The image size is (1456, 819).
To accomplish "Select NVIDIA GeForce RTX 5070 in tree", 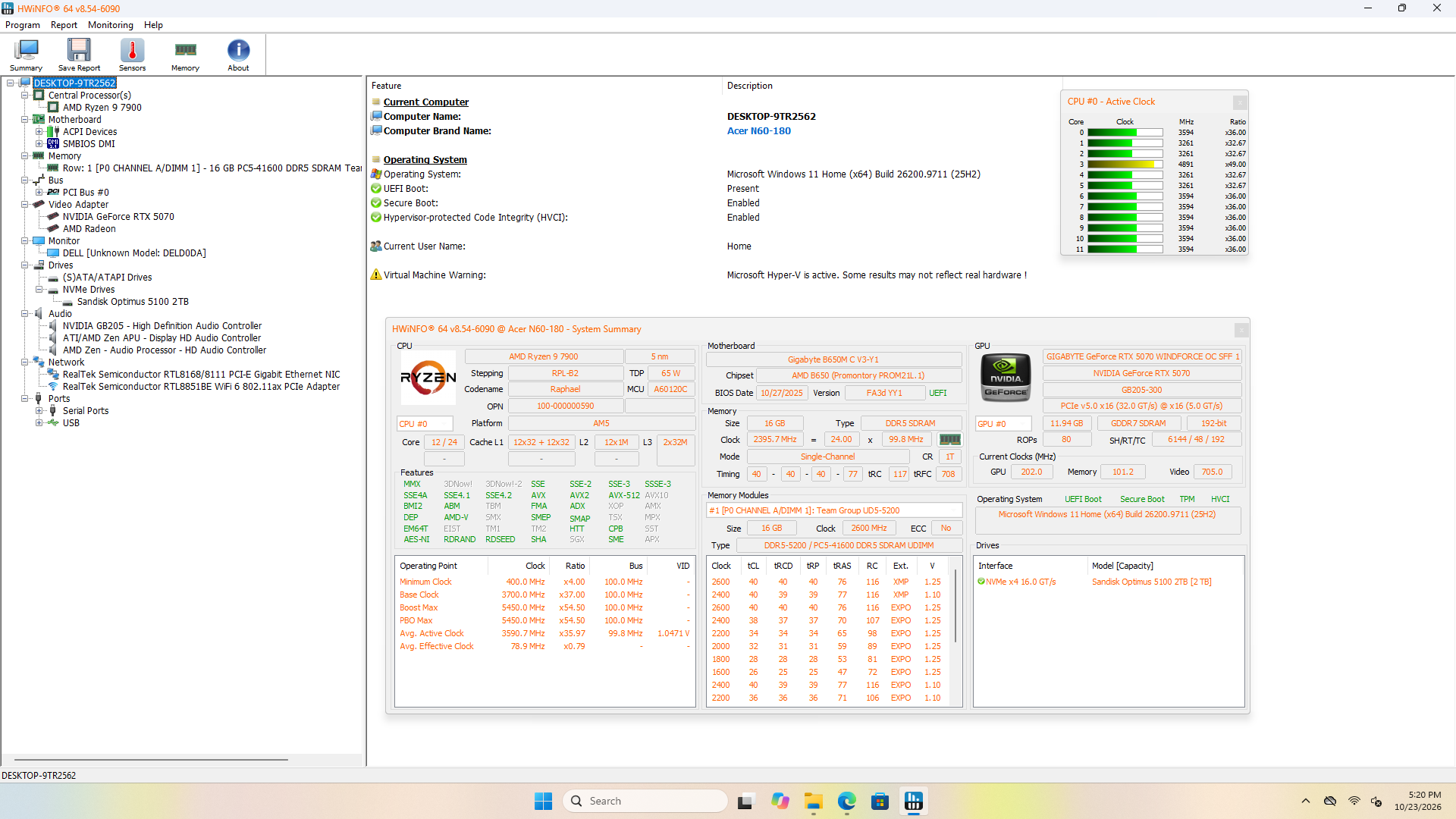I will 118,217.
